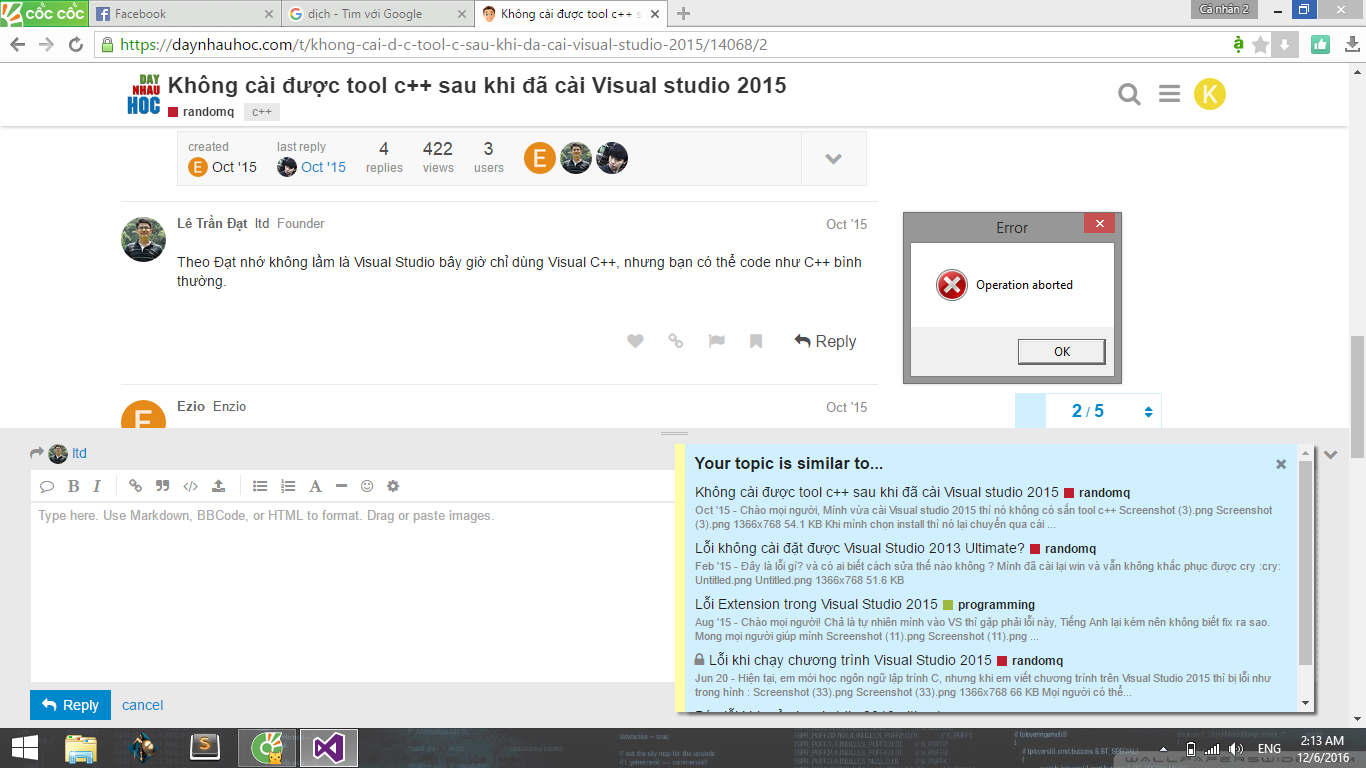Screen dimensions: 1366x768
Task: Open the emoji picker smiley icon
Action: [x=367, y=486]
